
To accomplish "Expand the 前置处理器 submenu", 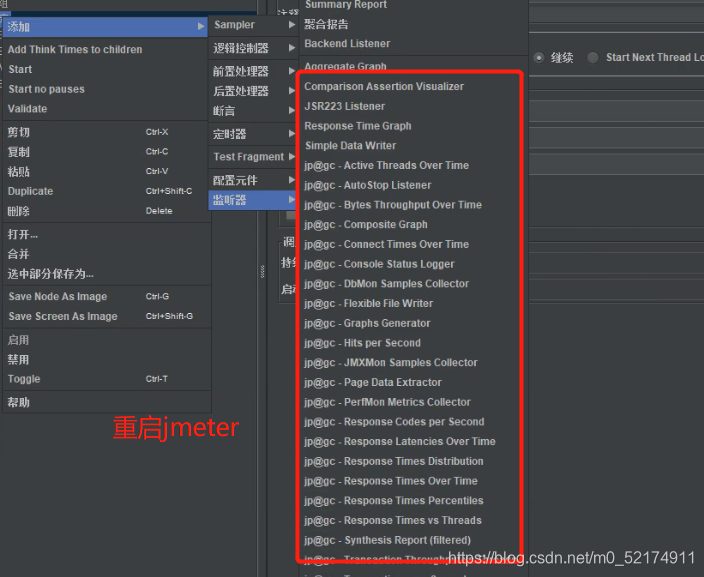I will point(254,71).
